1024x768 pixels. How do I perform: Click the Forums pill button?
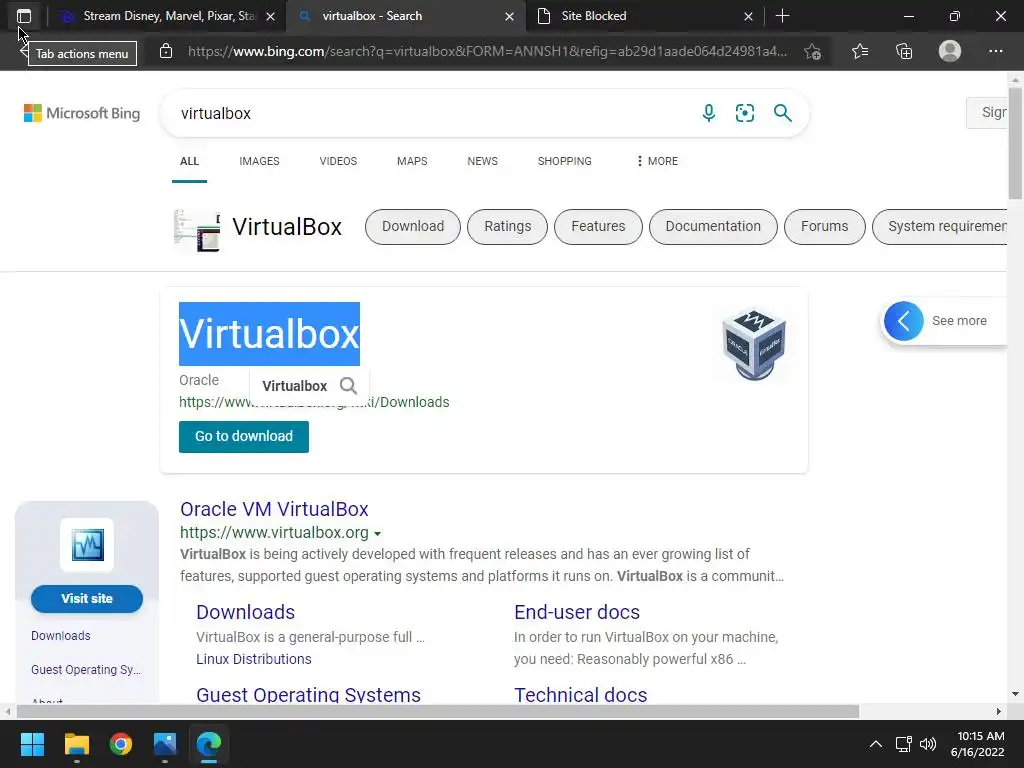825,227
